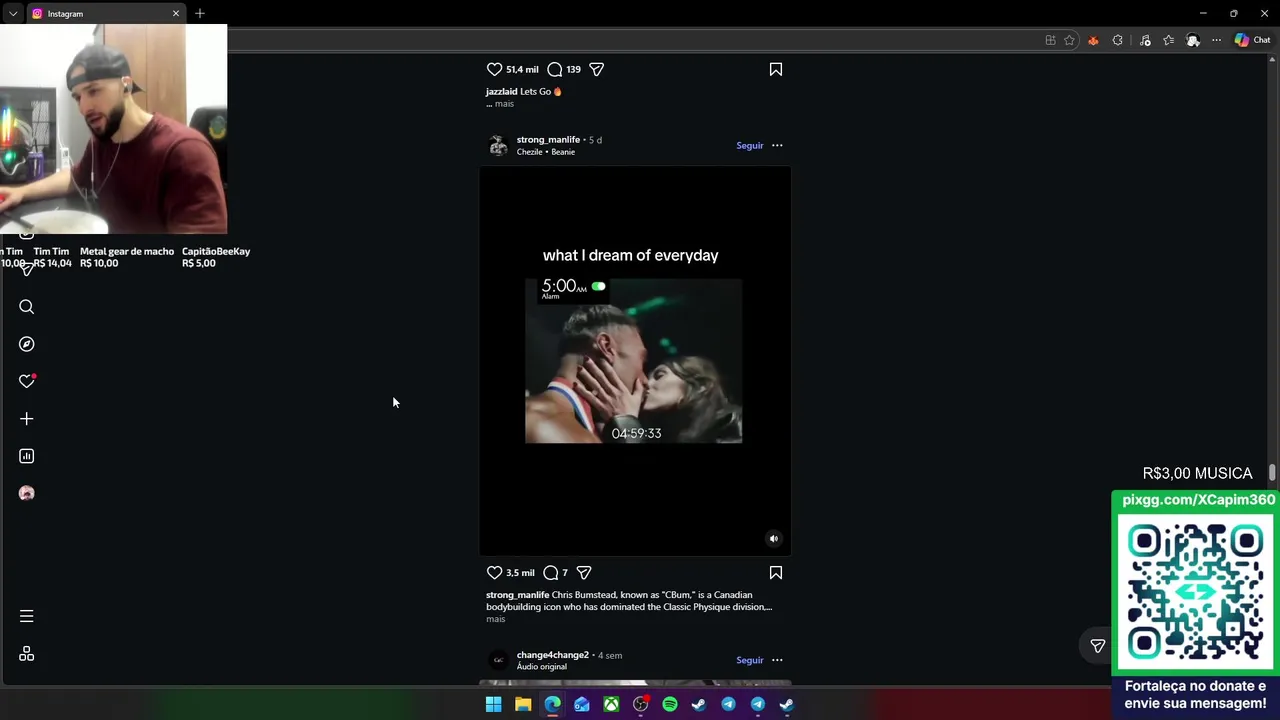Screen dimensions: 1280x720
Task: Click the pixgg QR code overlay
Action: [1196, 590]
